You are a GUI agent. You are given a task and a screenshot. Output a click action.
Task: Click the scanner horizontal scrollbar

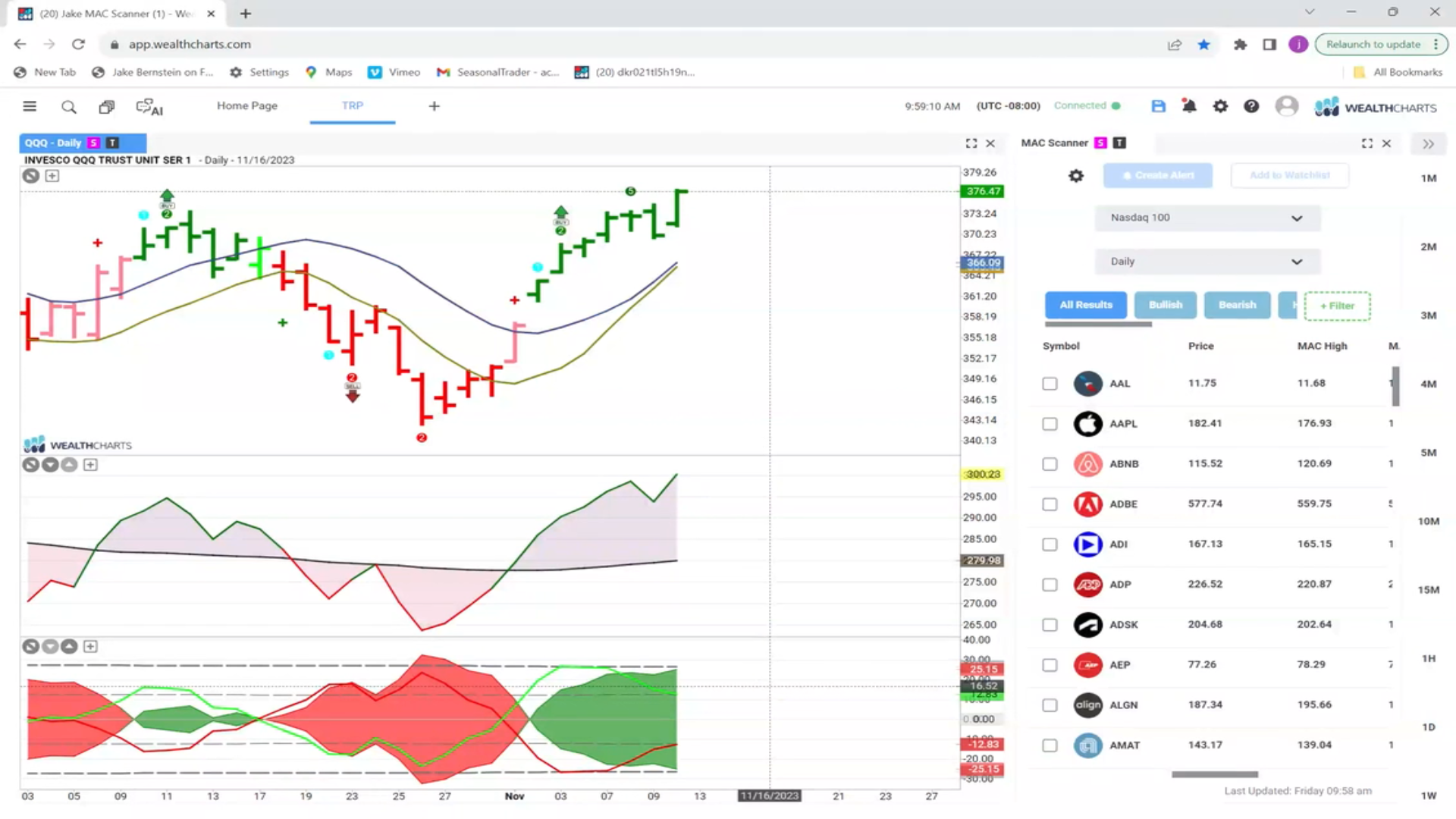click(1215, 774)
